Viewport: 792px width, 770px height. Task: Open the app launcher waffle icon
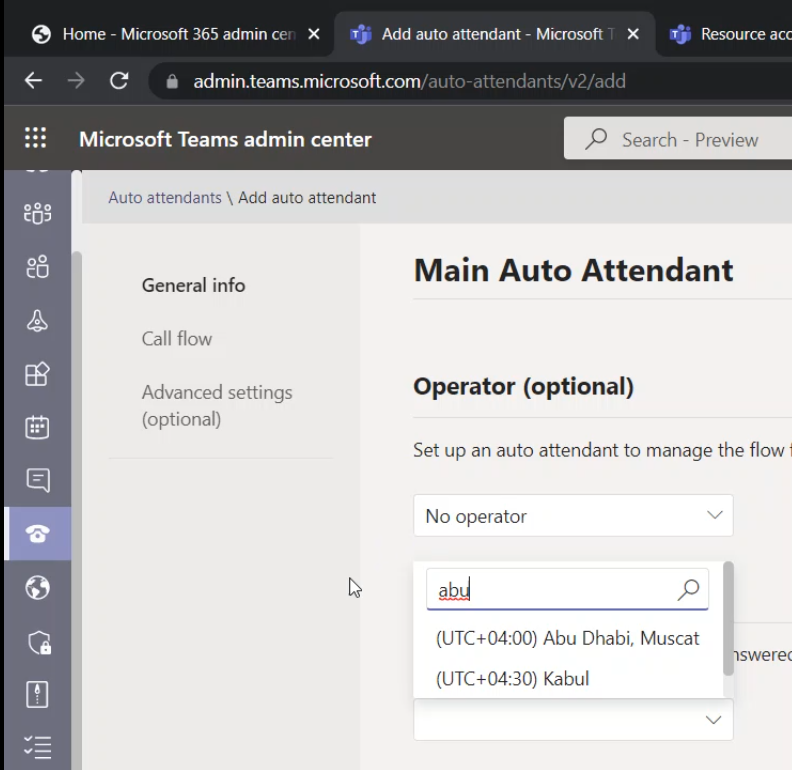coord(35,137)
